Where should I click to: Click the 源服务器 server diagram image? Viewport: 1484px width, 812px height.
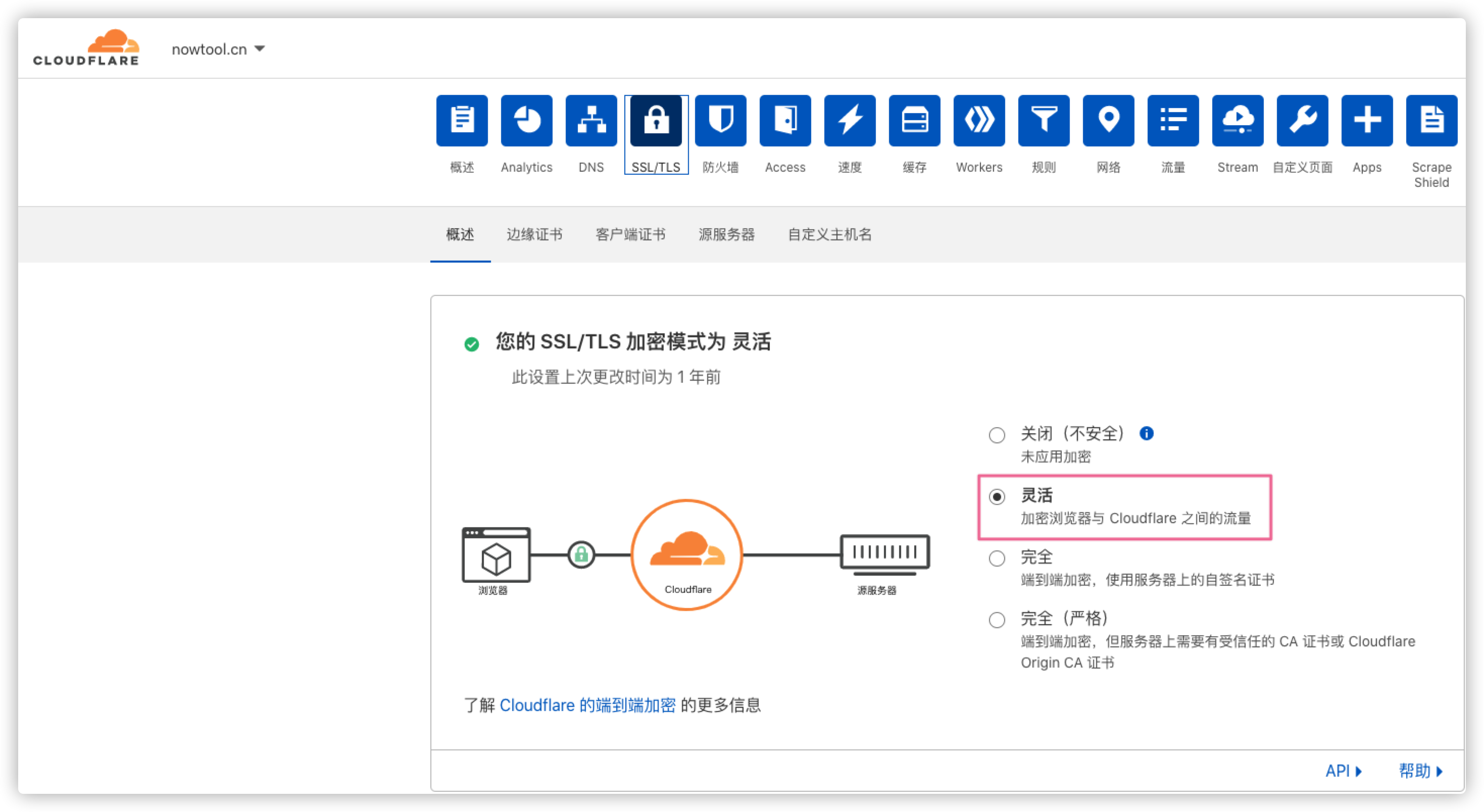(884, 554)
